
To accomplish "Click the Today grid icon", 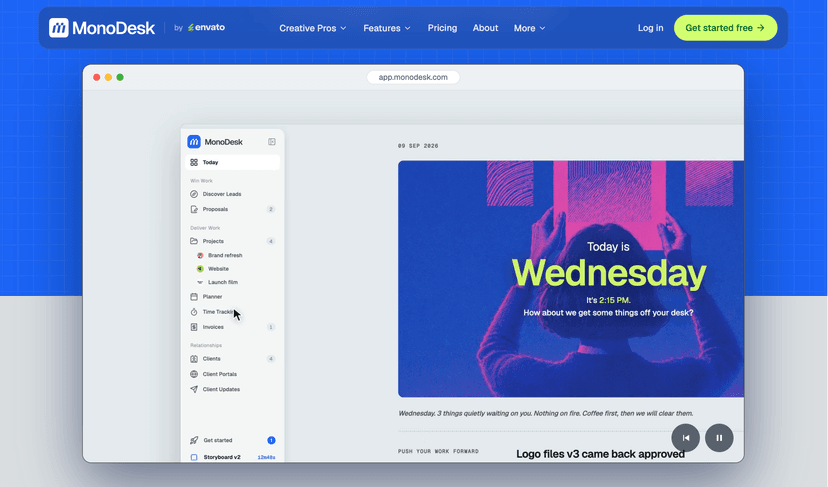I will (194, 162).
